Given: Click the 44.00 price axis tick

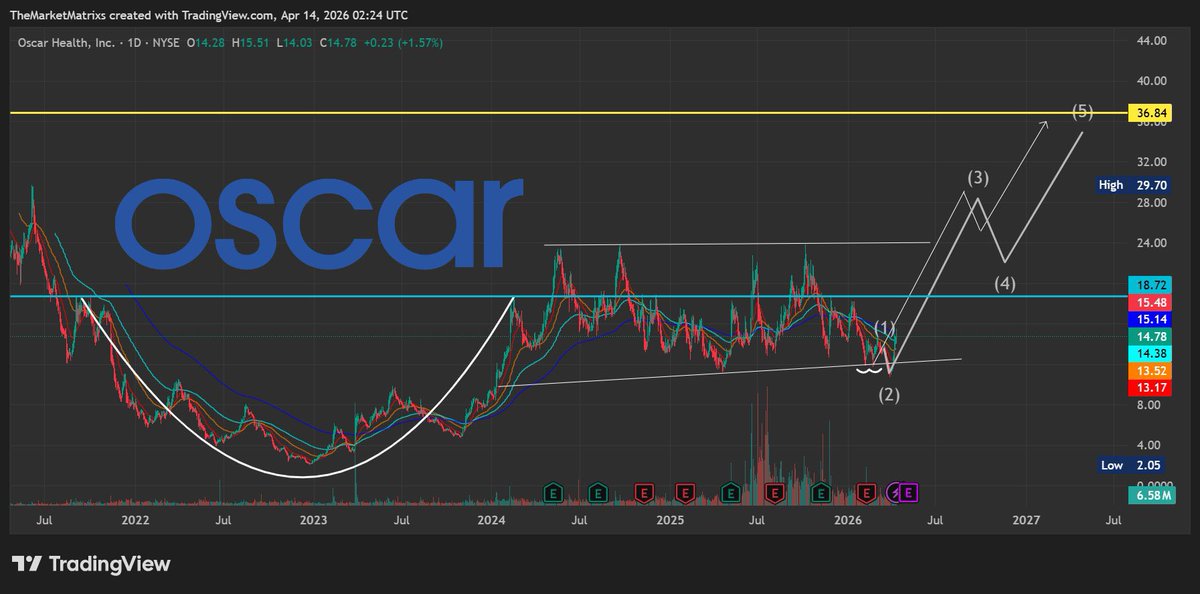Looking at the screenshot, I should pos(1152,41).
